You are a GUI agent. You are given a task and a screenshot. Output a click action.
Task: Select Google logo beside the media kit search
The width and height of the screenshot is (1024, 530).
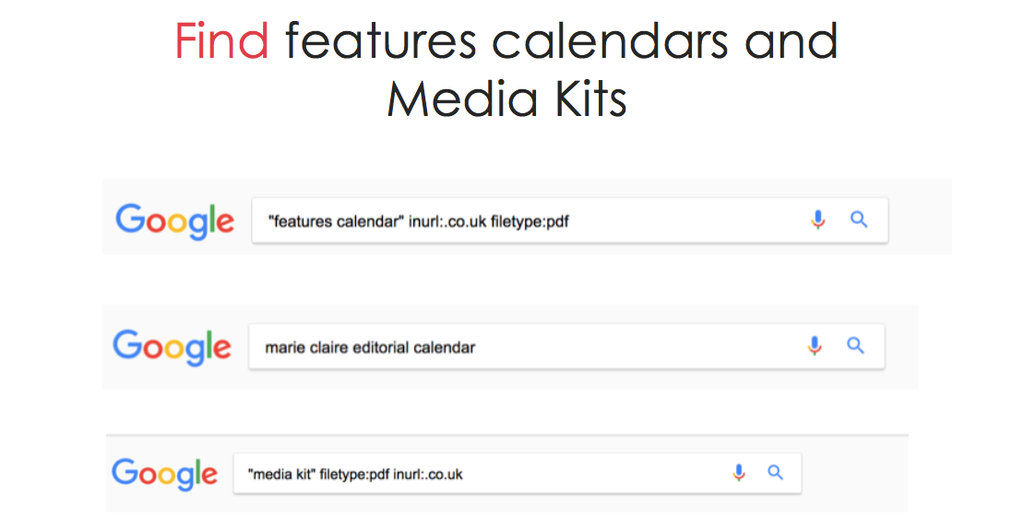(165, 474)
